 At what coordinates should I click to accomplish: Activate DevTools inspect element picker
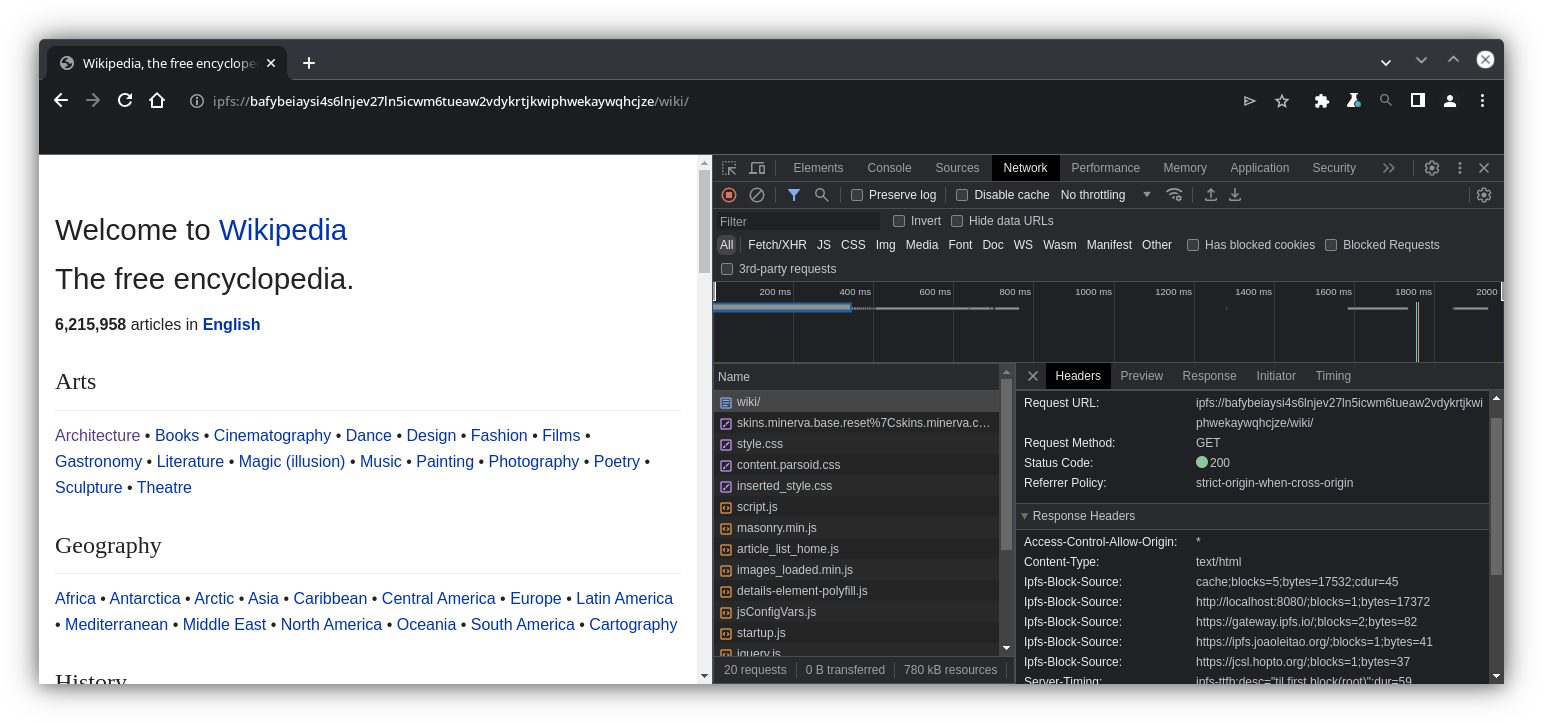point(729,168)
